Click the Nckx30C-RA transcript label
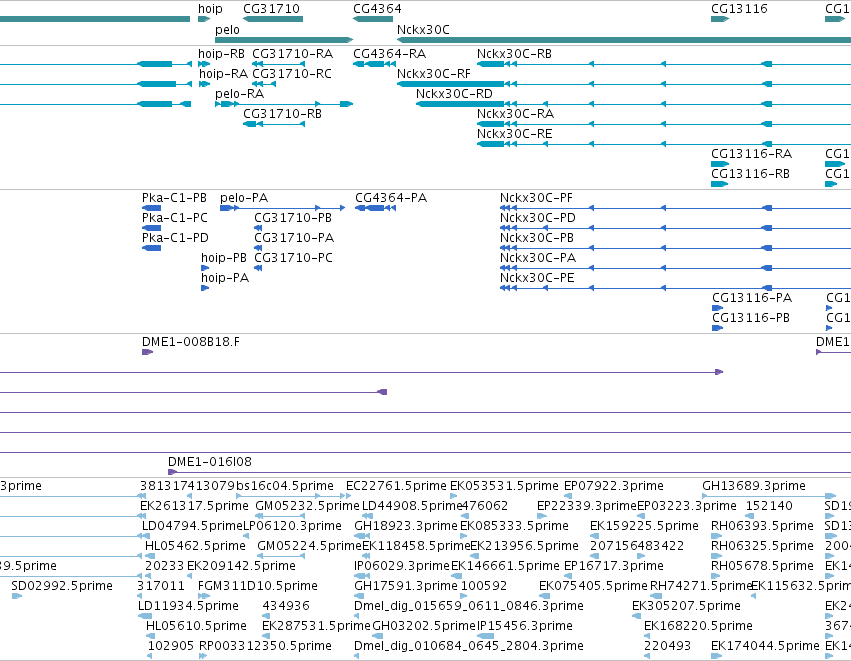The image size is (851, 661). tap(516, 114)
